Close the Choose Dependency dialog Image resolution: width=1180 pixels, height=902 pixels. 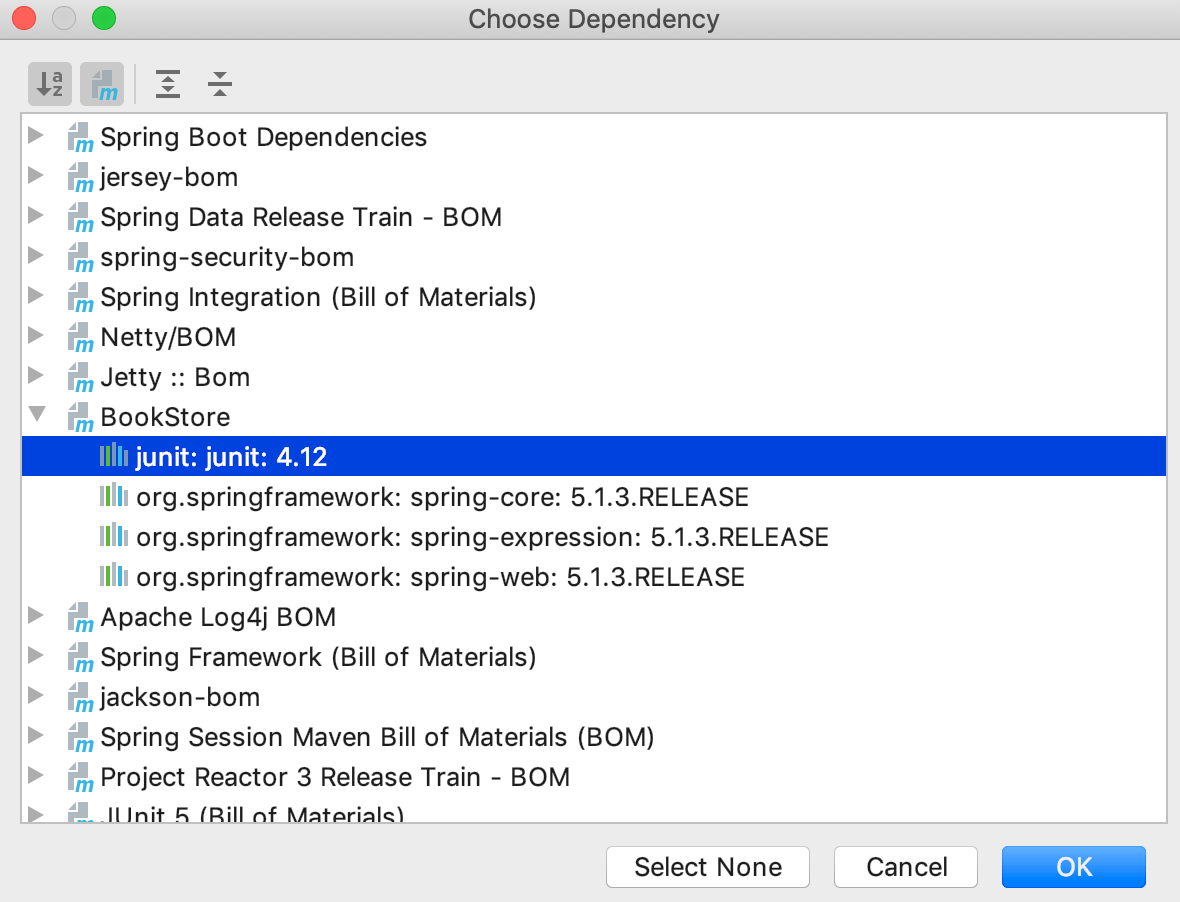[x=24, y=18]
